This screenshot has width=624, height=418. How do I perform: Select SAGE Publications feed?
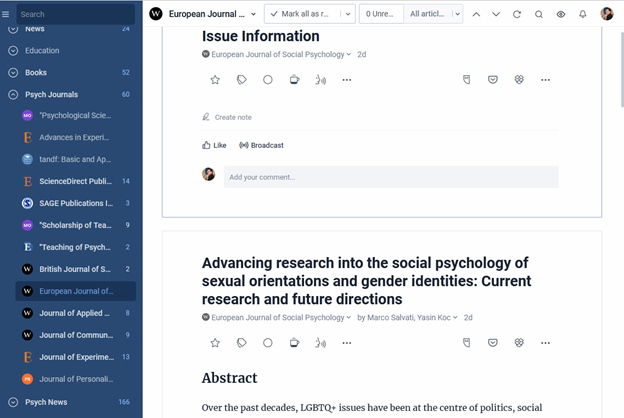75,203
